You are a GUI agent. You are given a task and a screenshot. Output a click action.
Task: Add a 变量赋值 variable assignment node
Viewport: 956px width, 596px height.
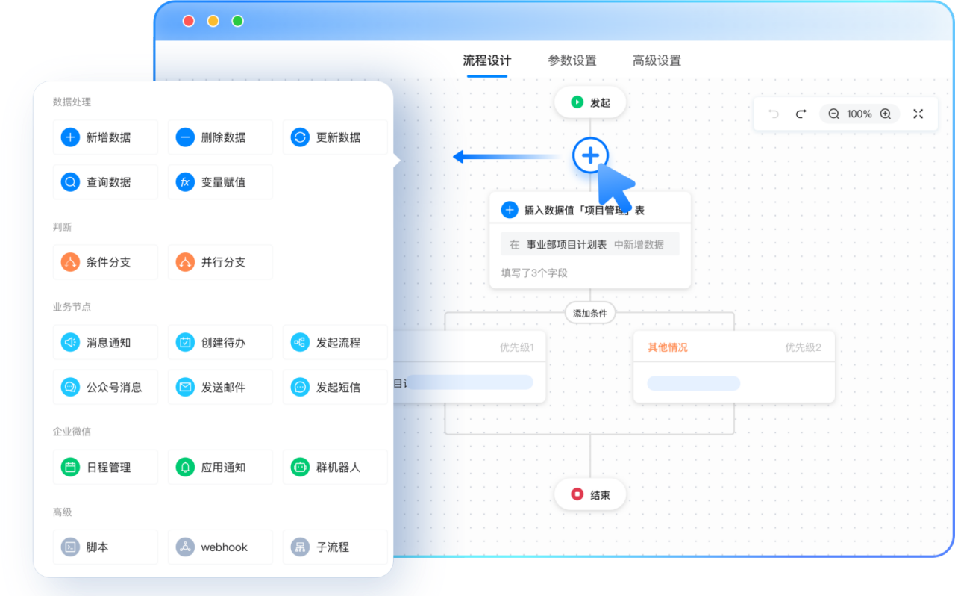click(x=220, y=182)
